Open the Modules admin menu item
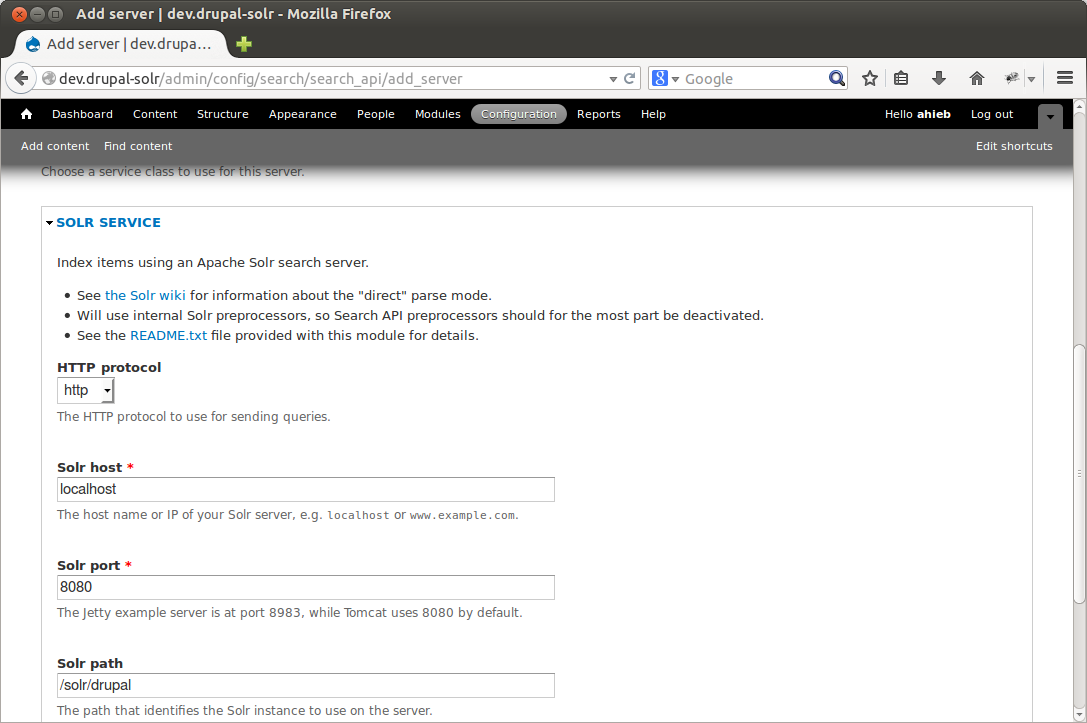 coord(437,114)
